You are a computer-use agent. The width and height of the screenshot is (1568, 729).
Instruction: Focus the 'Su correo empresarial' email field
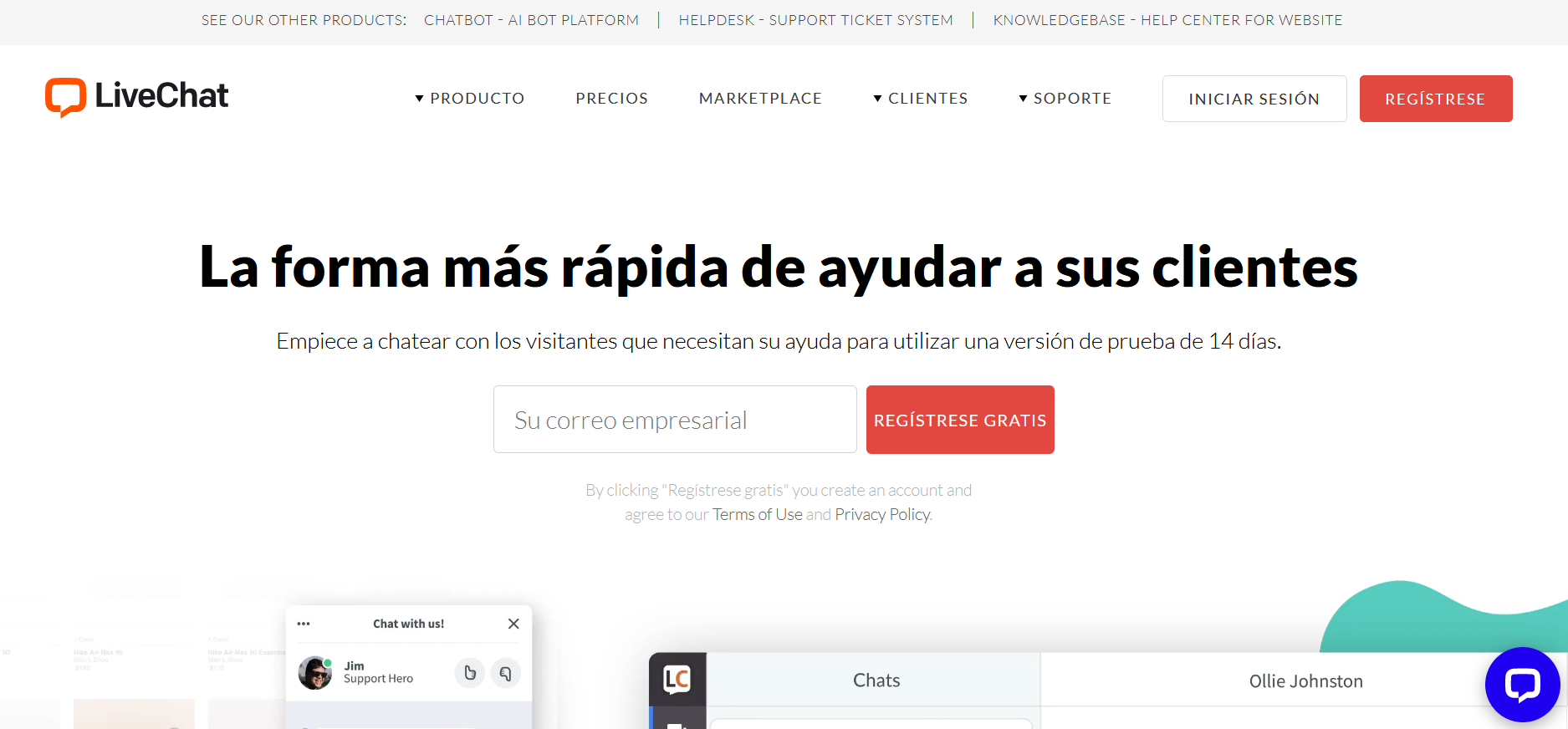(x=674, y=420)
